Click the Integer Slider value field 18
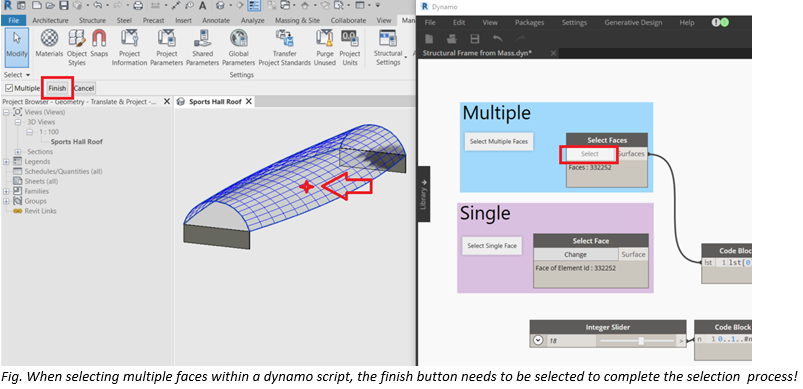 571,340
